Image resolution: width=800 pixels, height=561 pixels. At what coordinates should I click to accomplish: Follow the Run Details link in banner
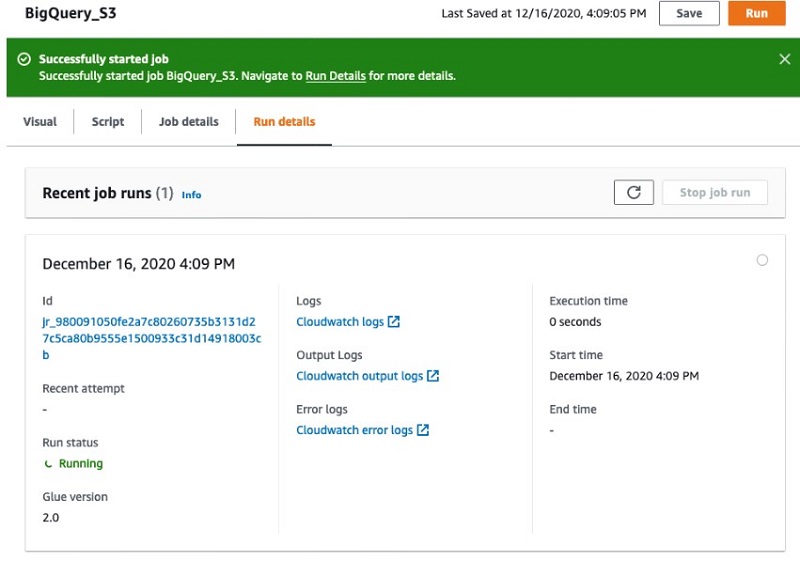coord(335,76)
